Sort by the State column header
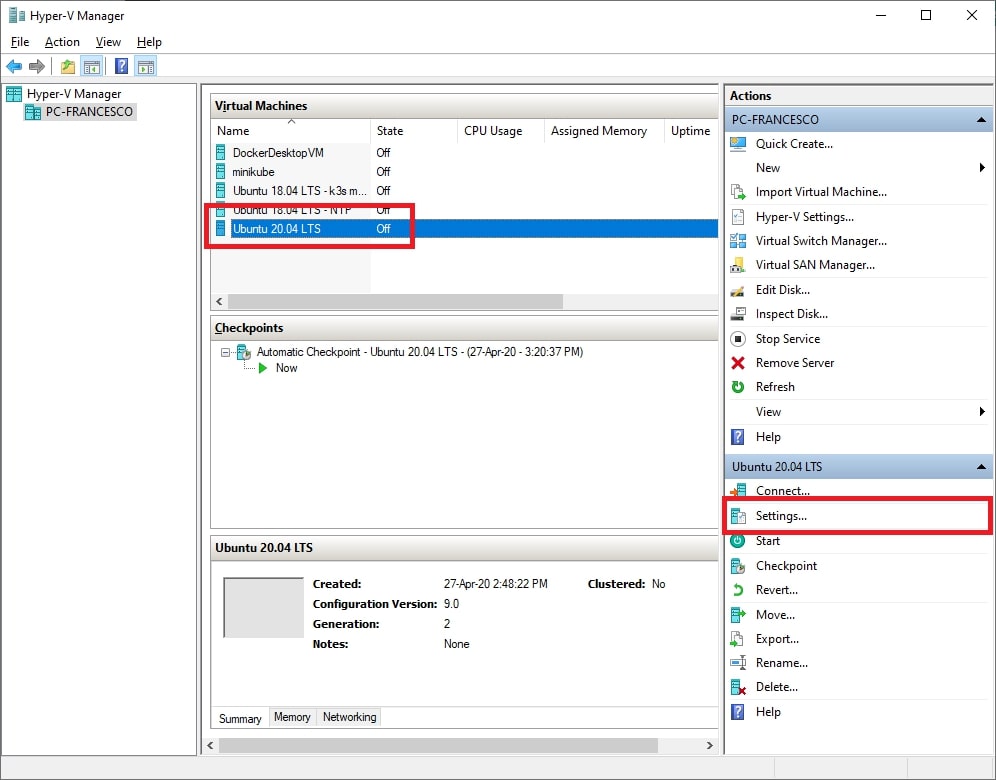 [414, 131]
